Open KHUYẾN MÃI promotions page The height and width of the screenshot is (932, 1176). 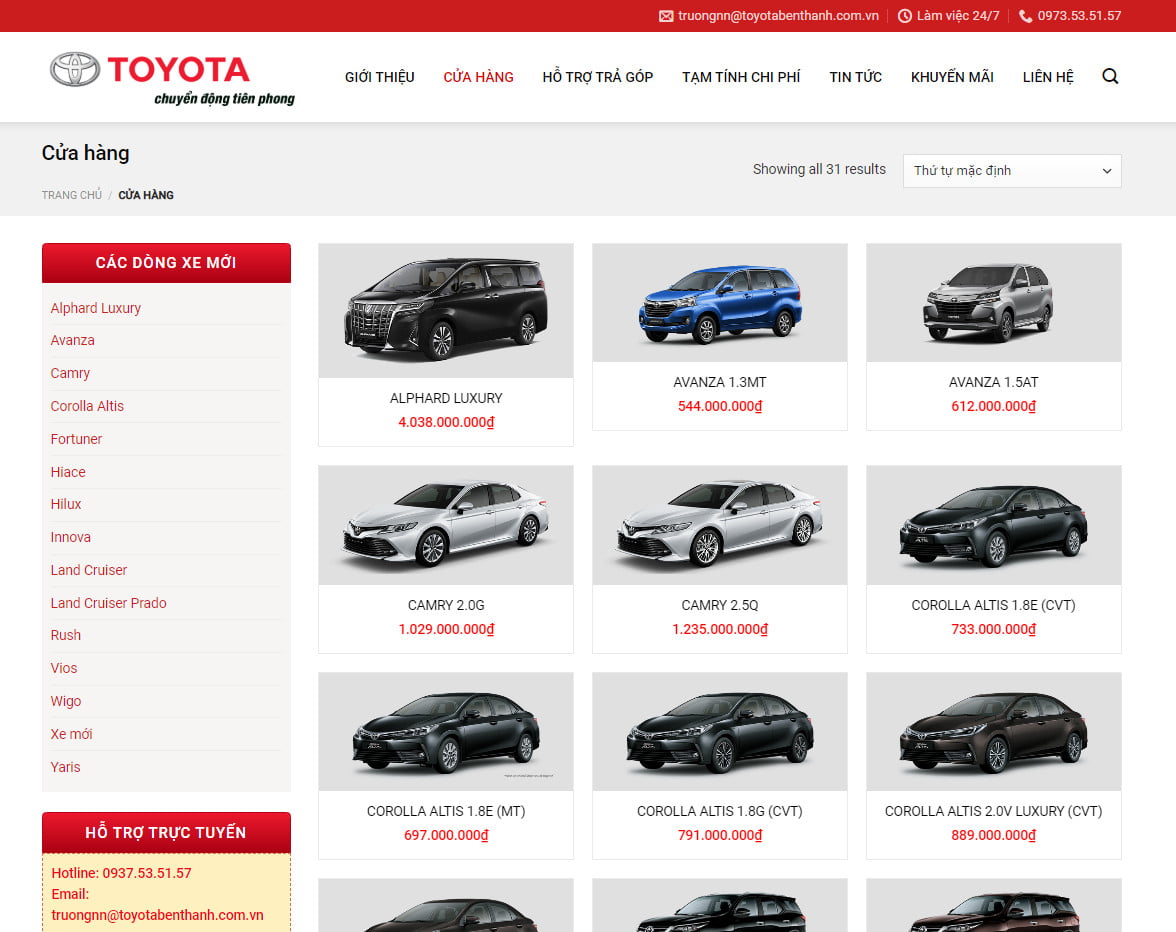point(952,77)
